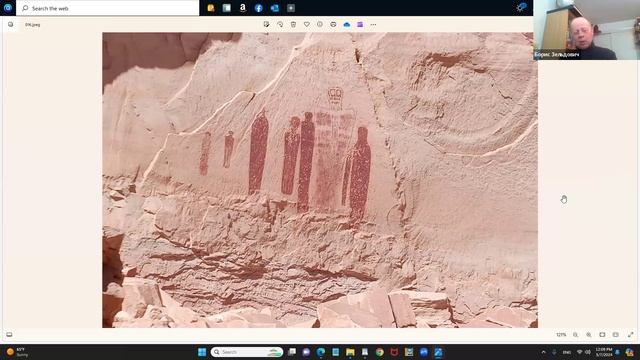The width and height of the screenshot is (640, 360).
Task: Print the photo using the printer icon
Action: [x=333, y=24]
